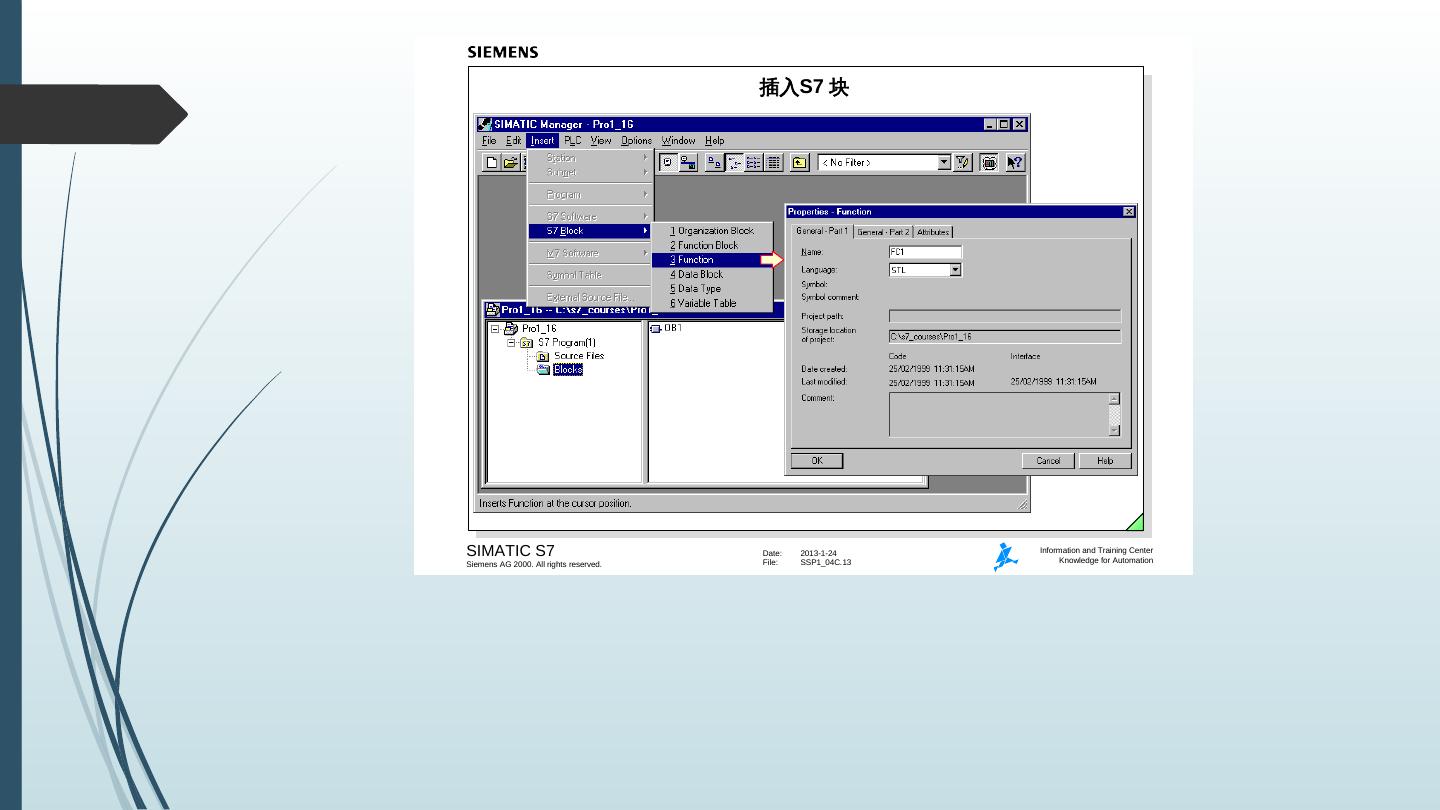The image size is (1440, 810).
Task: Click the Open project folder icon
Action: coord(510,163)
